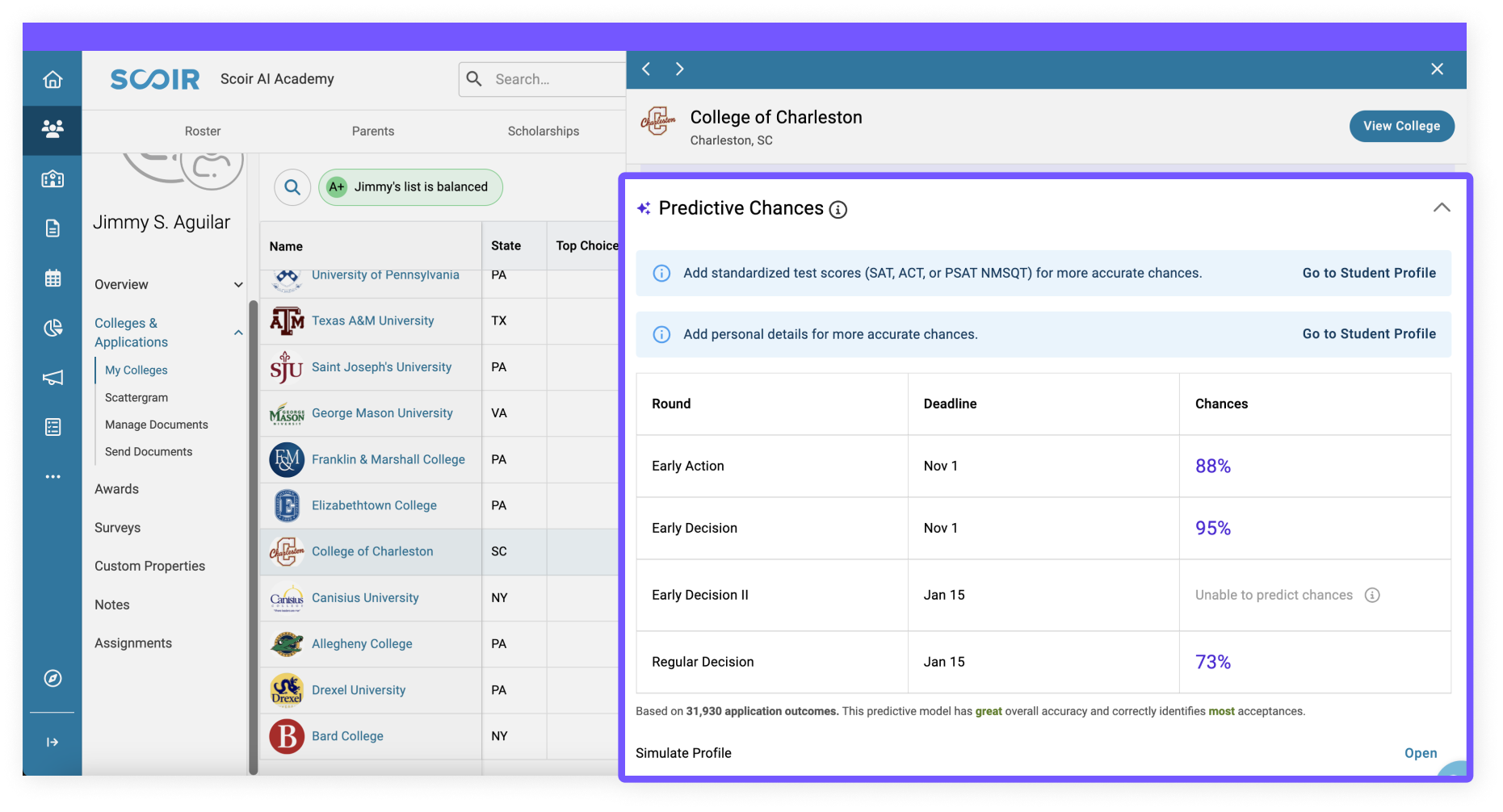Select Scattergram in the left menu

tap(136, 397)
